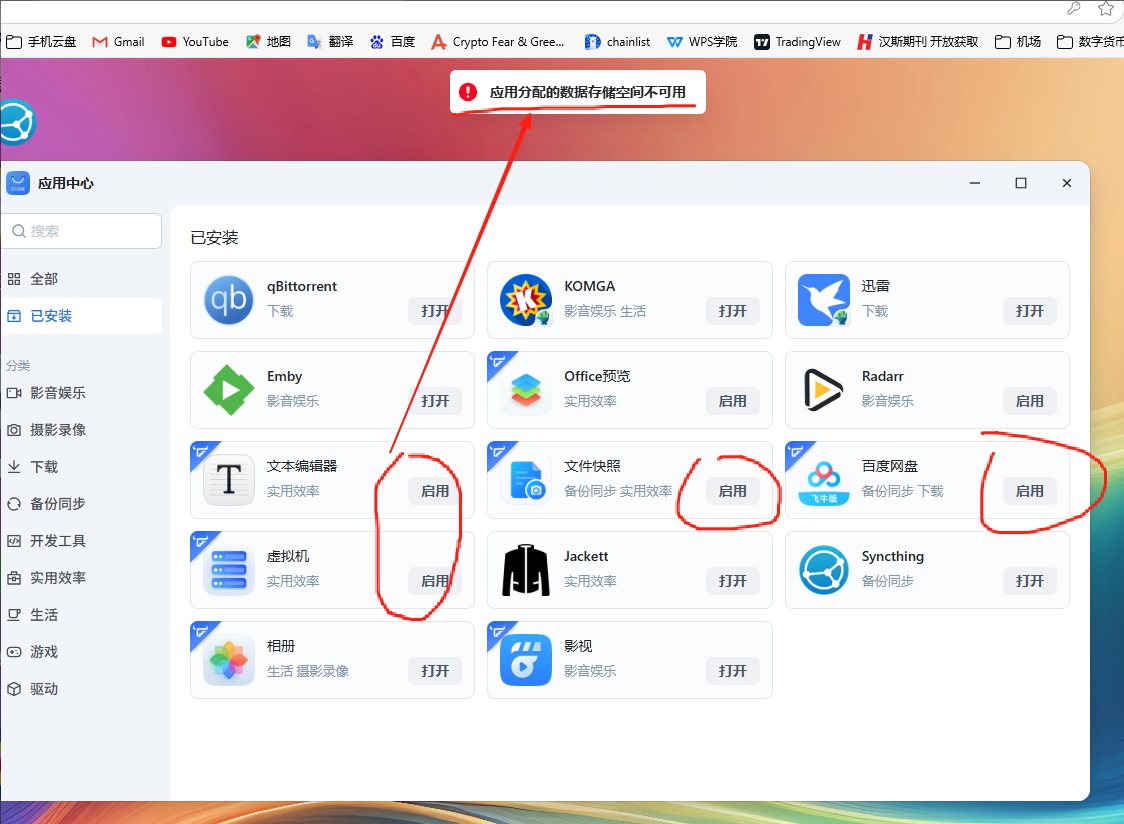
Task: Click the 虚拟机 server icon
Action: [x=229, y=570]
